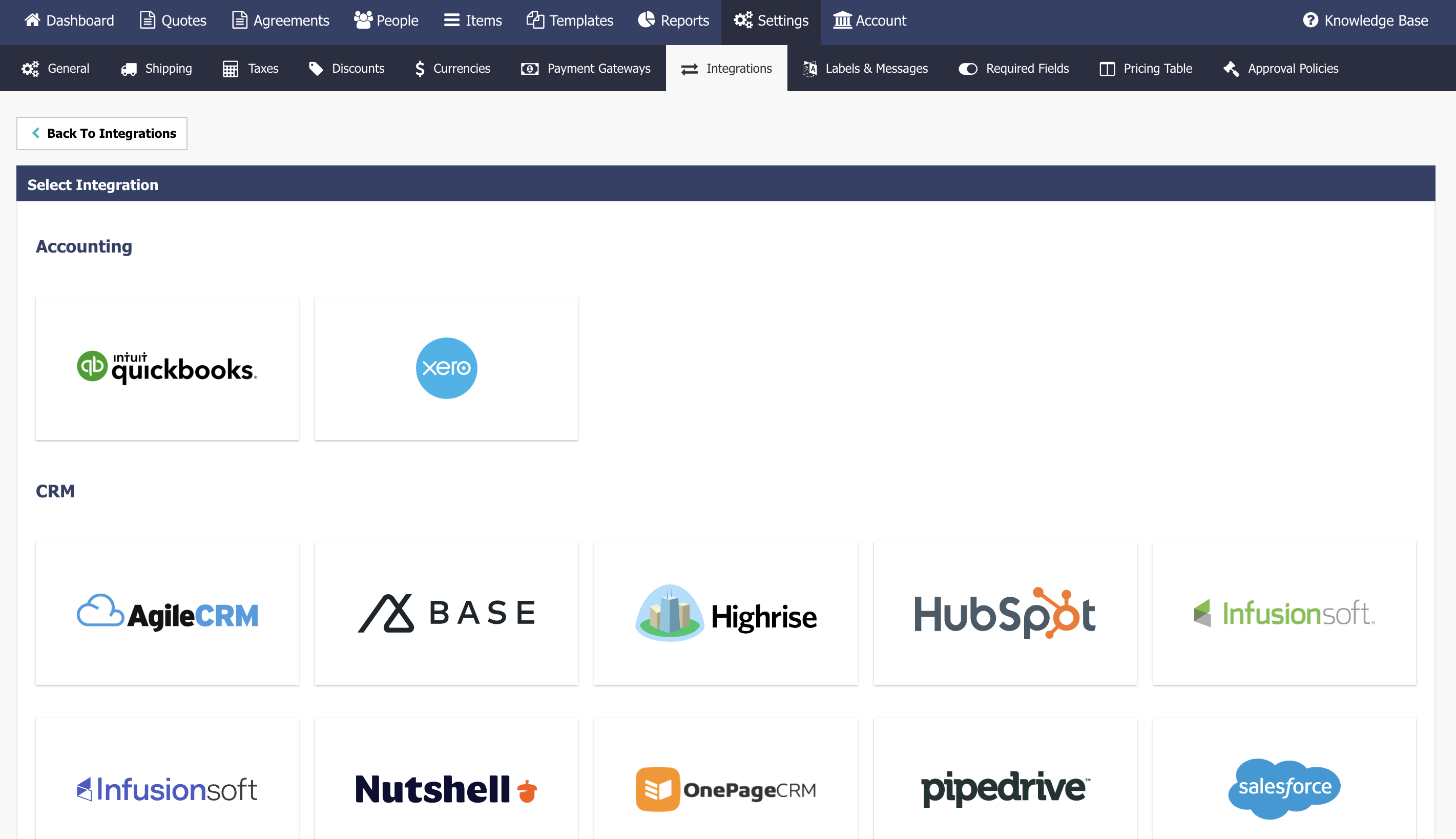
Task: Switch to the General settings tab
Action: click(55, 69)
